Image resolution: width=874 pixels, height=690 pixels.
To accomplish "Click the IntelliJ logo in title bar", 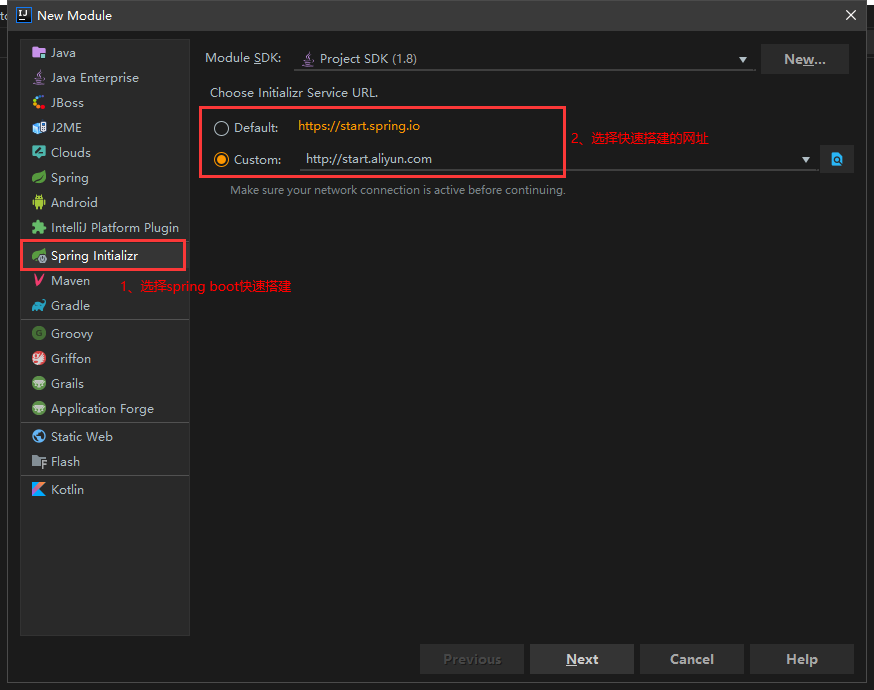I will (23, 15).
